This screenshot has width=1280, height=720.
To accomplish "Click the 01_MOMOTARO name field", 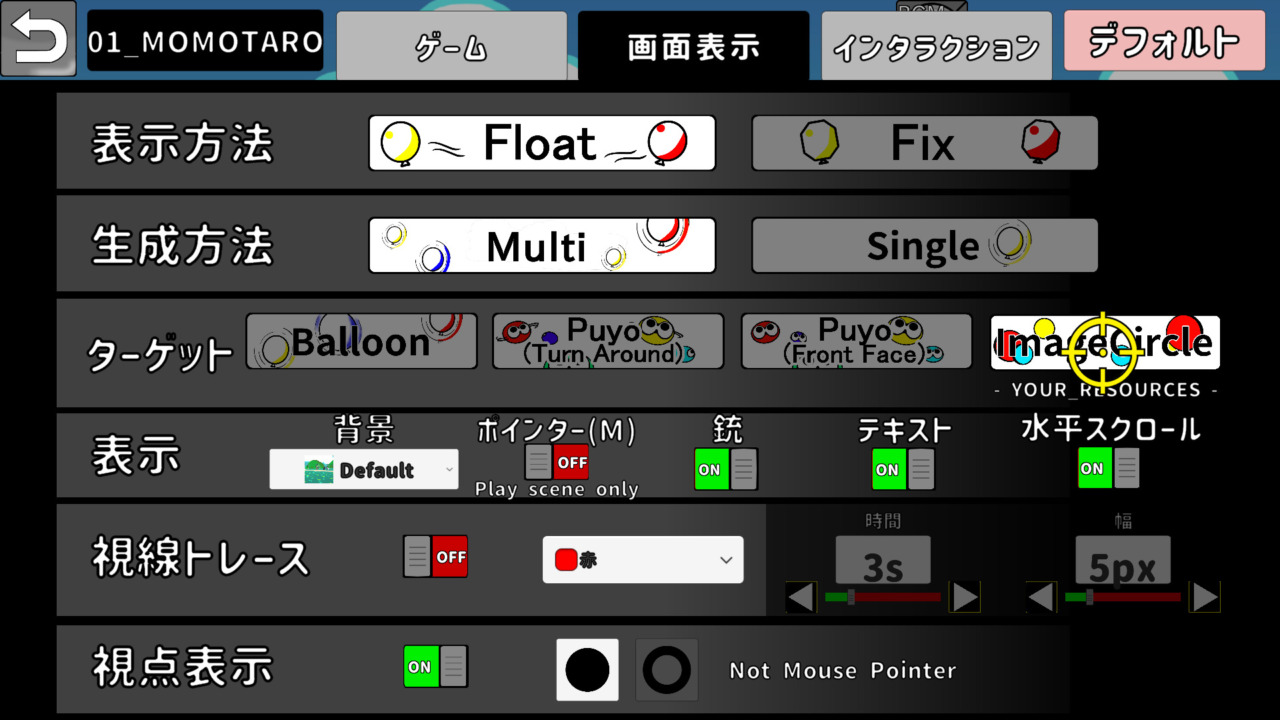I will [x=205, y=41].
